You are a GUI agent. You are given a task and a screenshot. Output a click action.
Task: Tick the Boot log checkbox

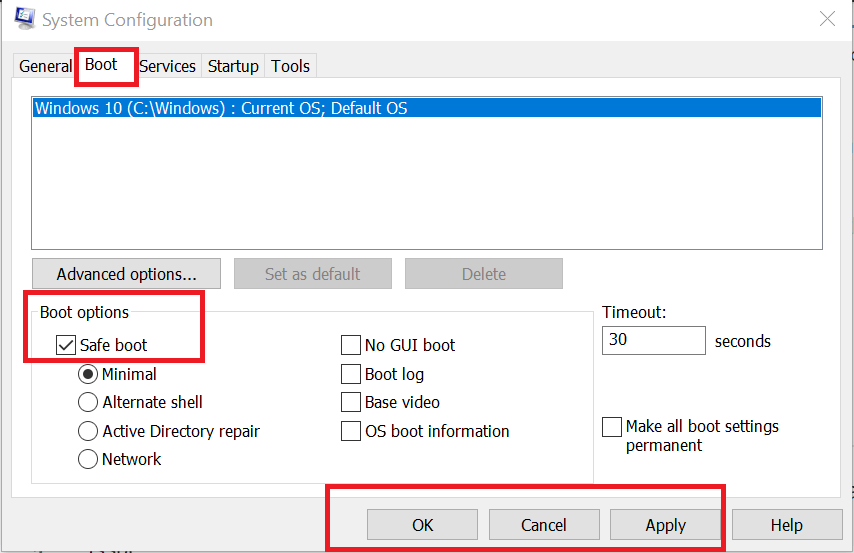point(351,374)
